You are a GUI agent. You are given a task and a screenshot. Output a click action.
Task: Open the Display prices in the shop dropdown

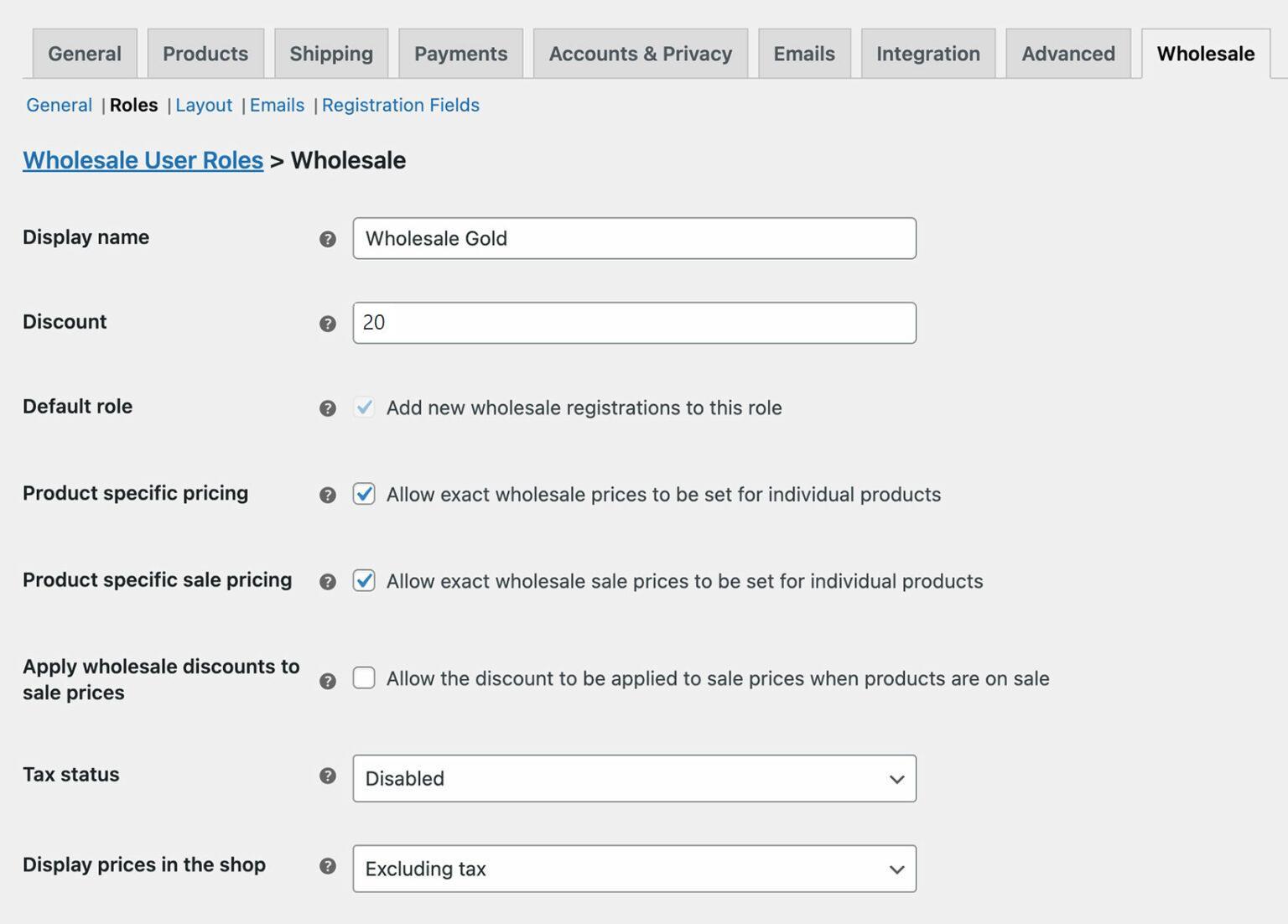896,869
